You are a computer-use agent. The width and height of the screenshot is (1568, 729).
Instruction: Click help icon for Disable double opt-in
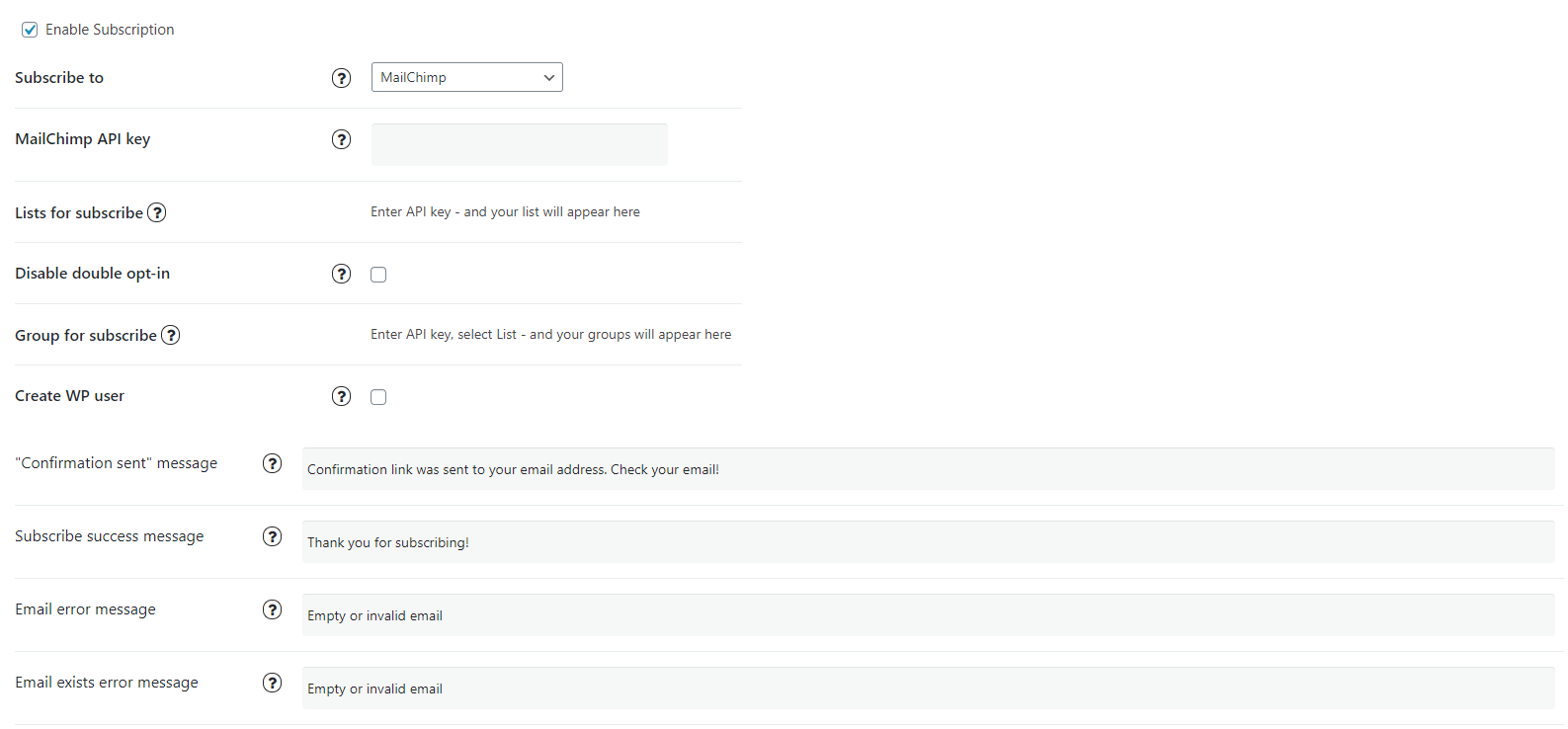[341, 274]
